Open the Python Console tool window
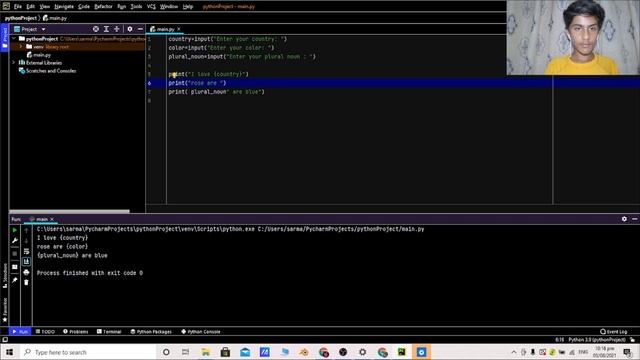Screen dimensions: 640x360 coord(201,332)
